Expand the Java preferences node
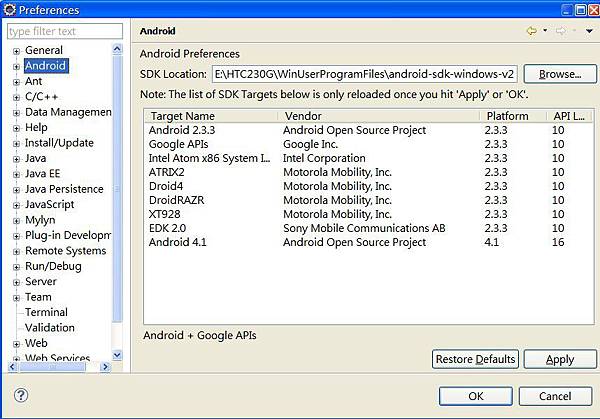The height and width of the screenshot is (419, 600). 16,158
